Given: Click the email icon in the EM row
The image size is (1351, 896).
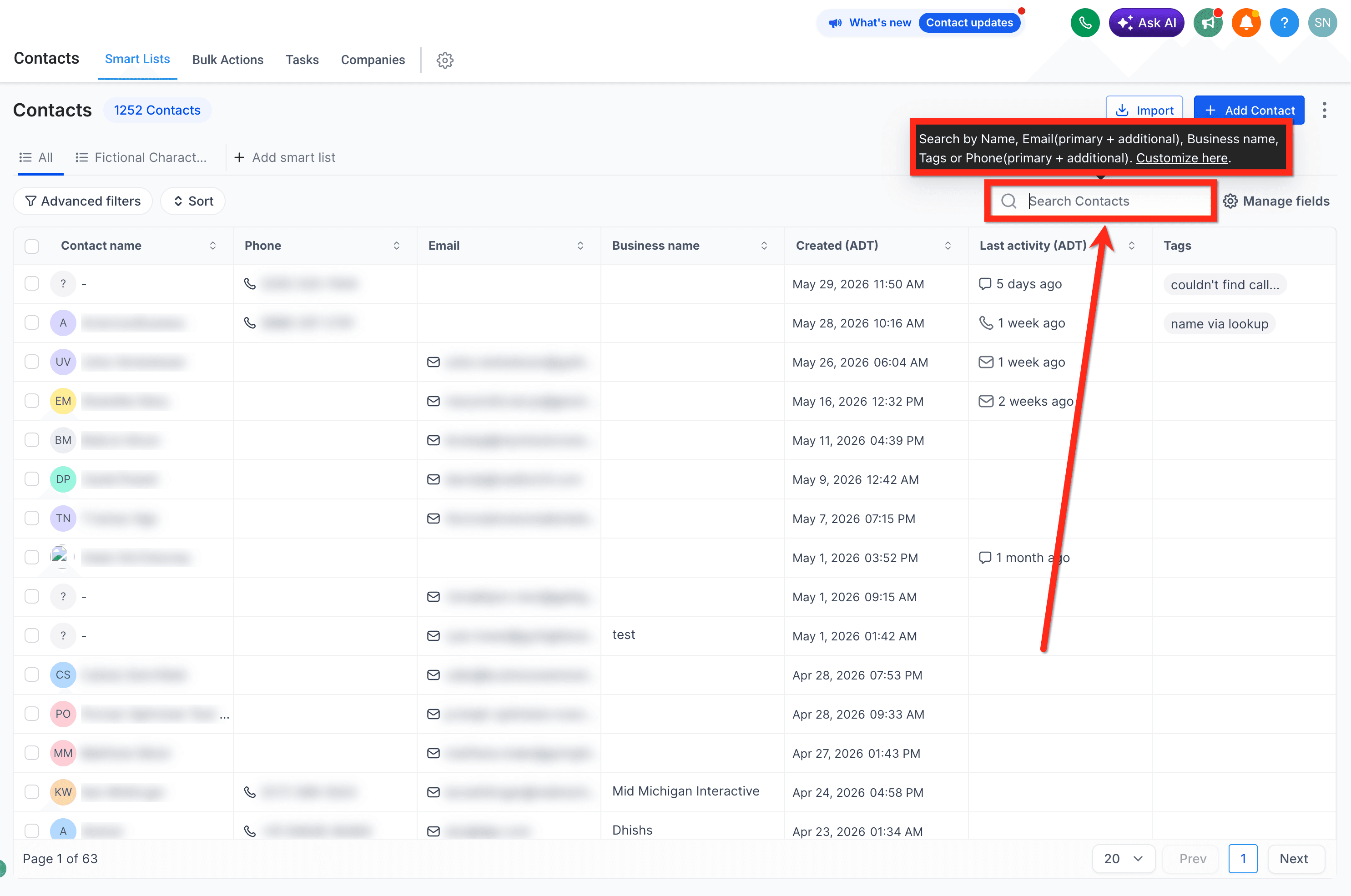Looking at the screenshot, I should pyautogui.click(x=434, y=401).
